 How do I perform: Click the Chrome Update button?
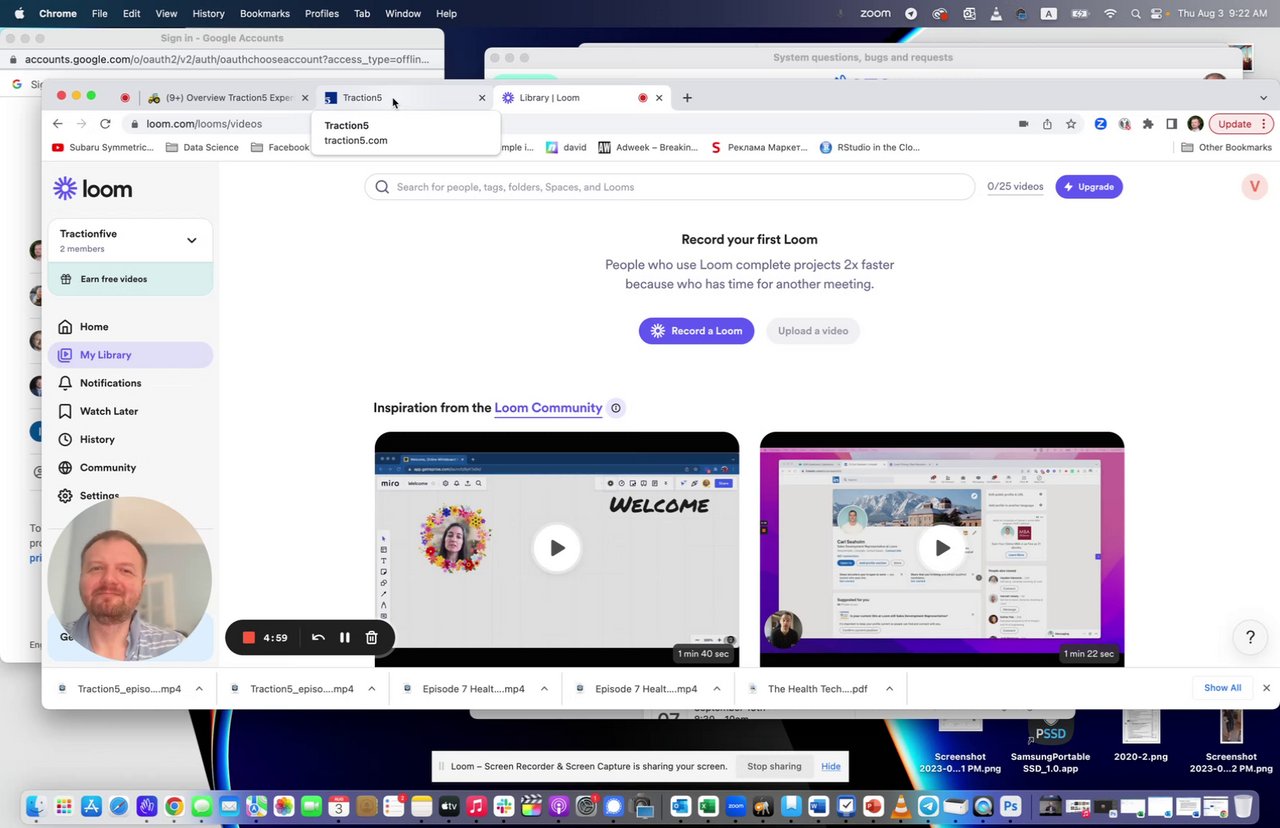coord(1240,124)
